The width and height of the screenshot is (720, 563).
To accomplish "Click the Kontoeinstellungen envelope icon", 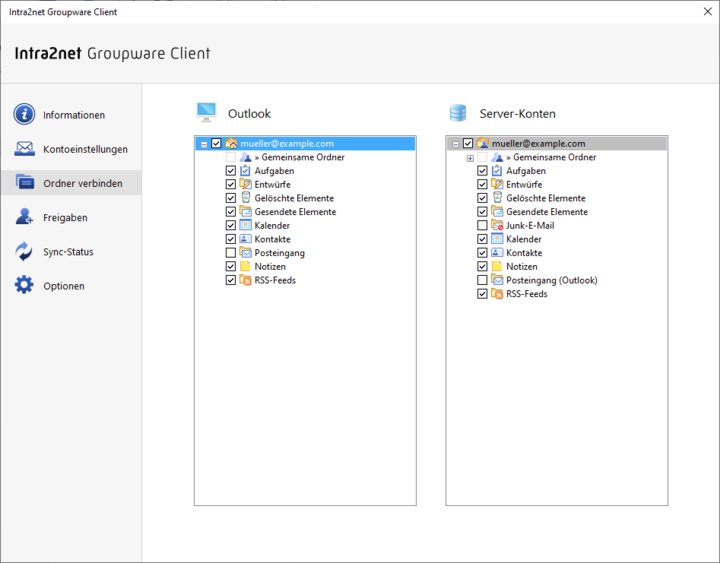I will click(24, 148).
